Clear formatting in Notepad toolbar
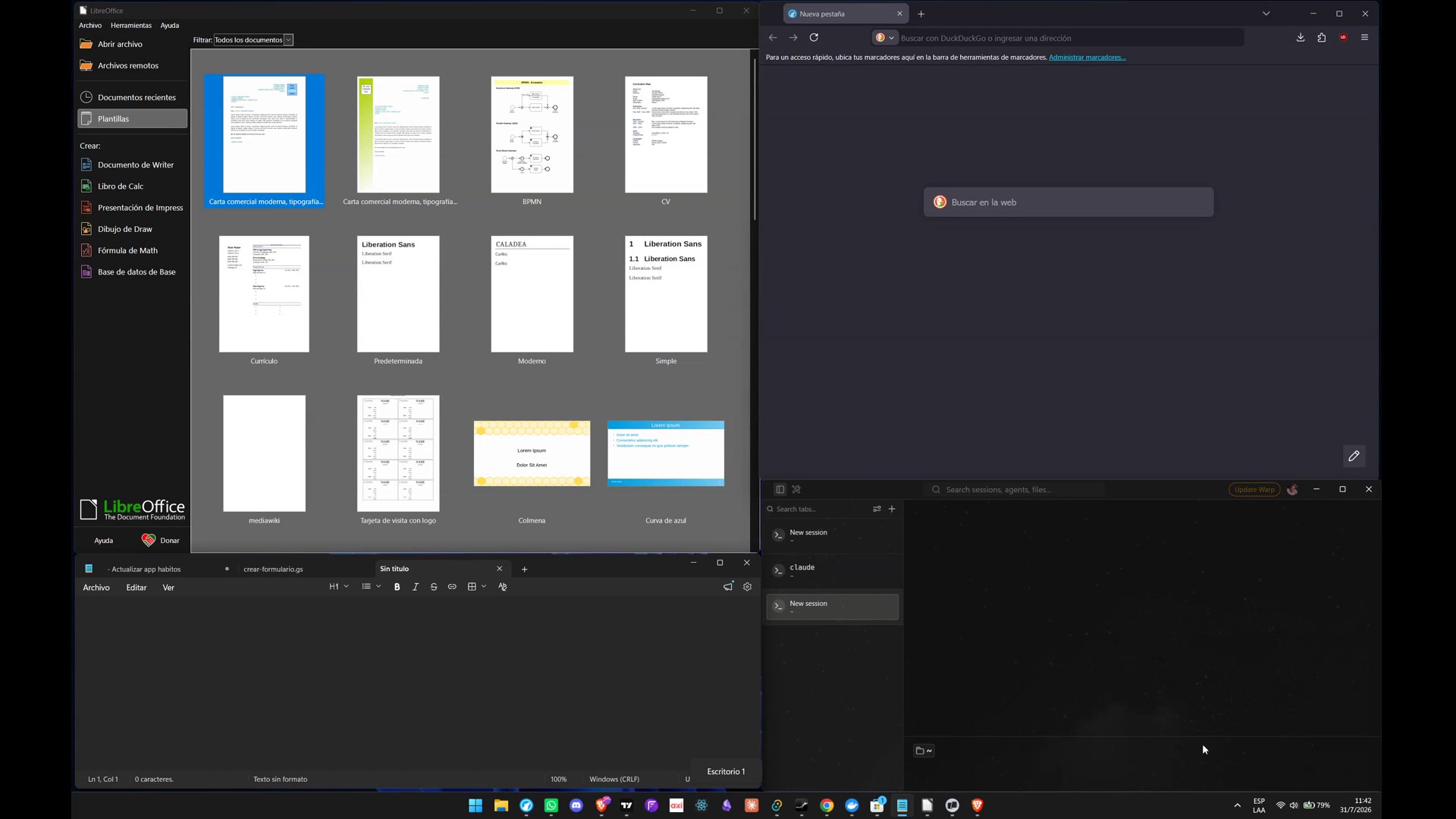This screenshot has width=1456, height=819. (x=502, y=587)
